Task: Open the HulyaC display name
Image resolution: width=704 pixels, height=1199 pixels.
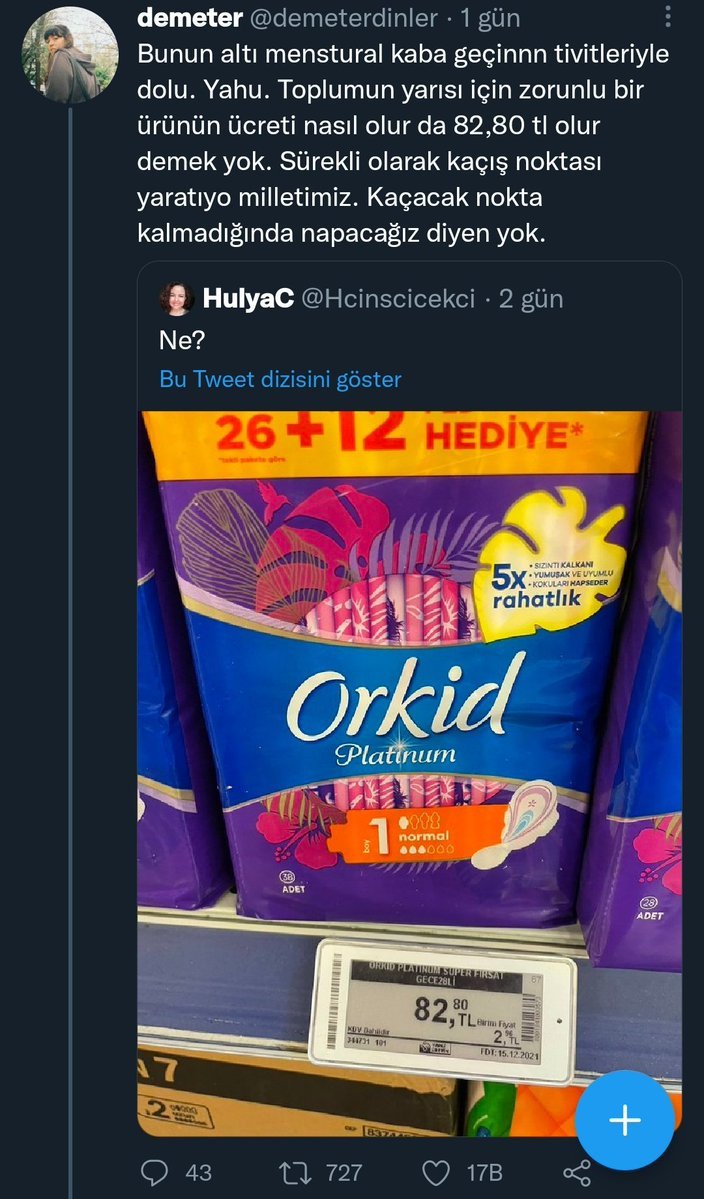Action: click(x=247, y=298)
